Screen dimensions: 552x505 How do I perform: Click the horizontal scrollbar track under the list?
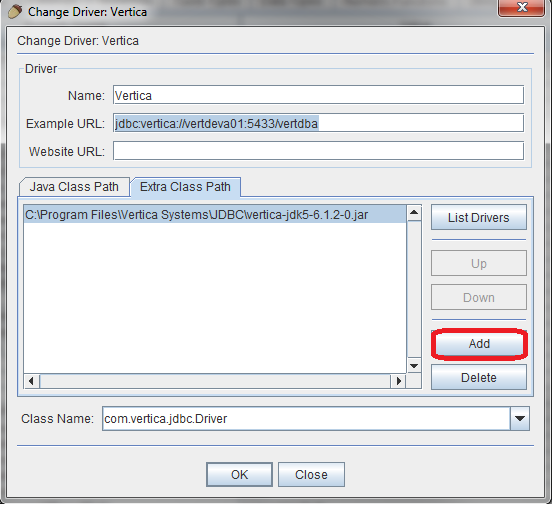[x=215, y=381]
